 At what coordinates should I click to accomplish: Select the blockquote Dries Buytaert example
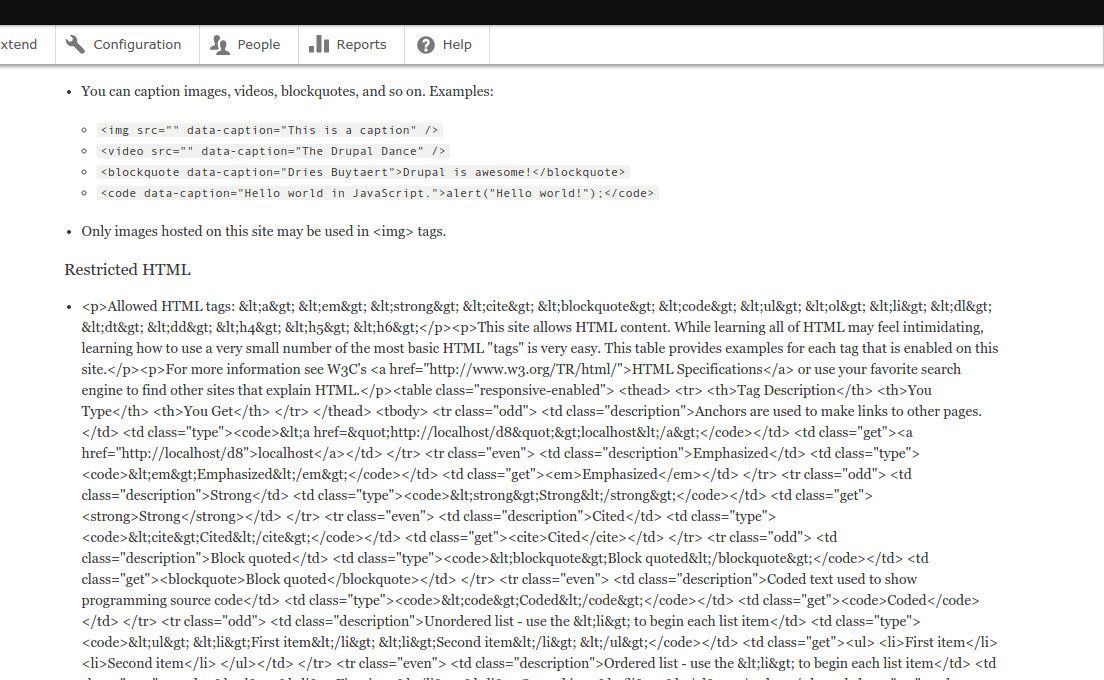362,171
